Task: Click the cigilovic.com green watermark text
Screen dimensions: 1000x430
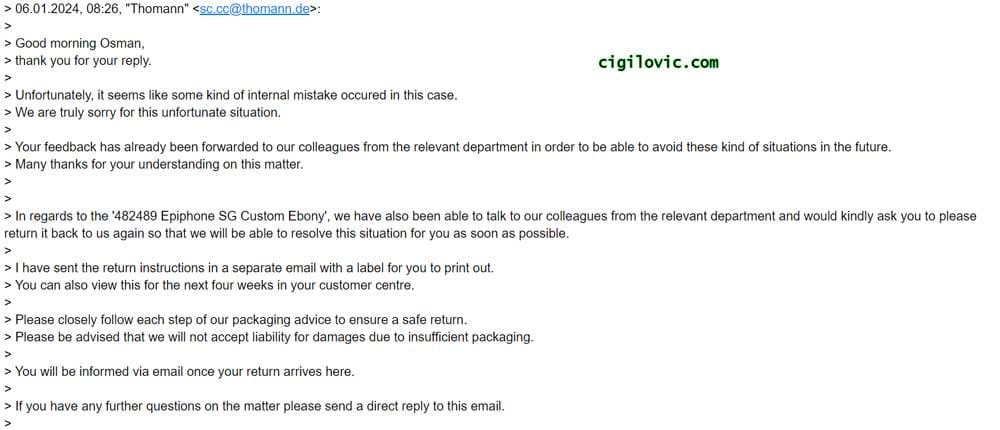Action: pyautogui.click(x=658, y=62)
